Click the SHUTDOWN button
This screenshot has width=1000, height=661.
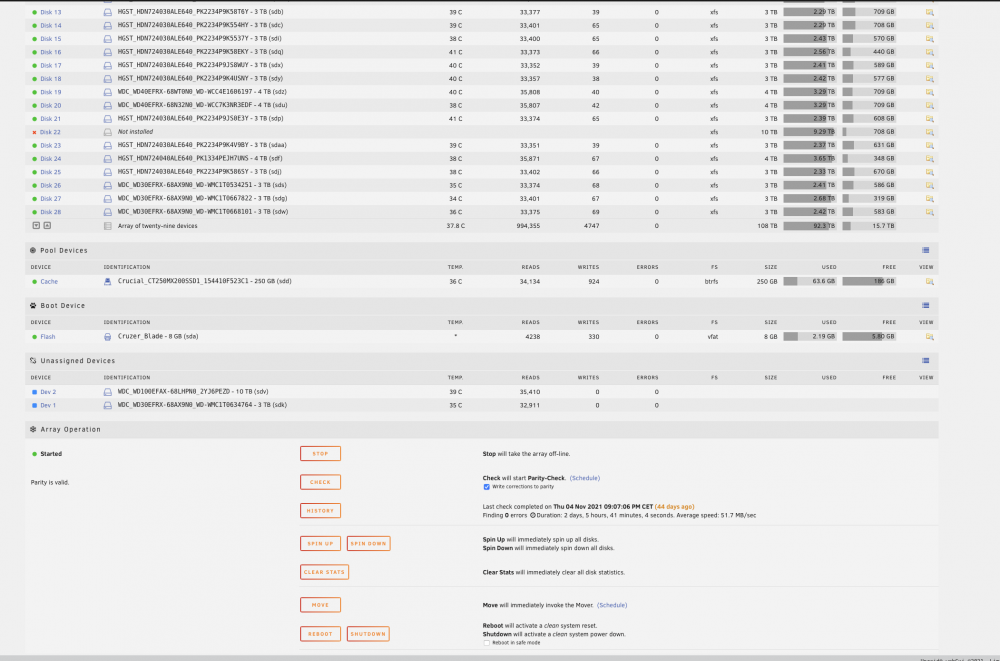[368, 634]
